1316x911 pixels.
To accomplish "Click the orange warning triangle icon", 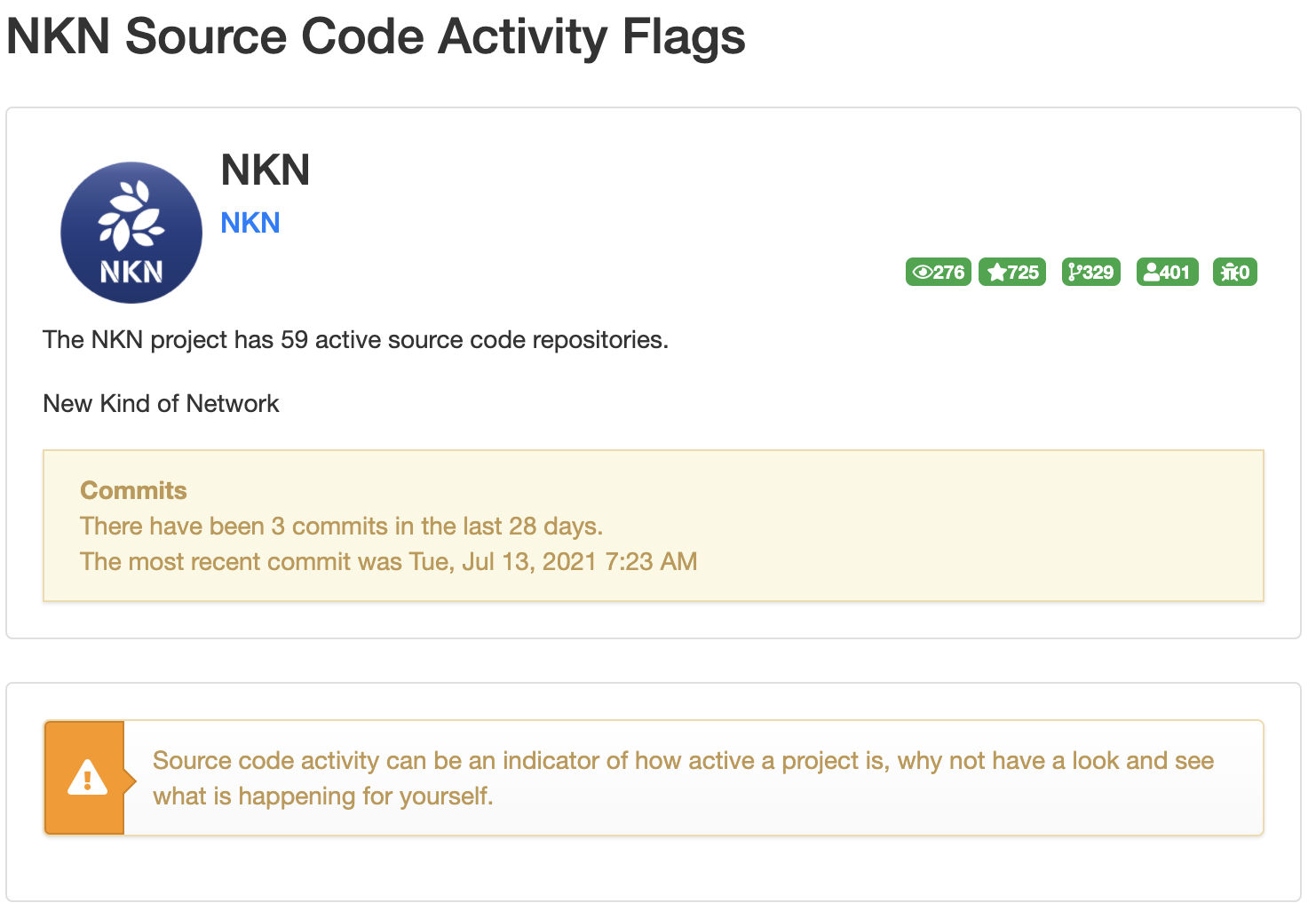I will pos(87,778).
